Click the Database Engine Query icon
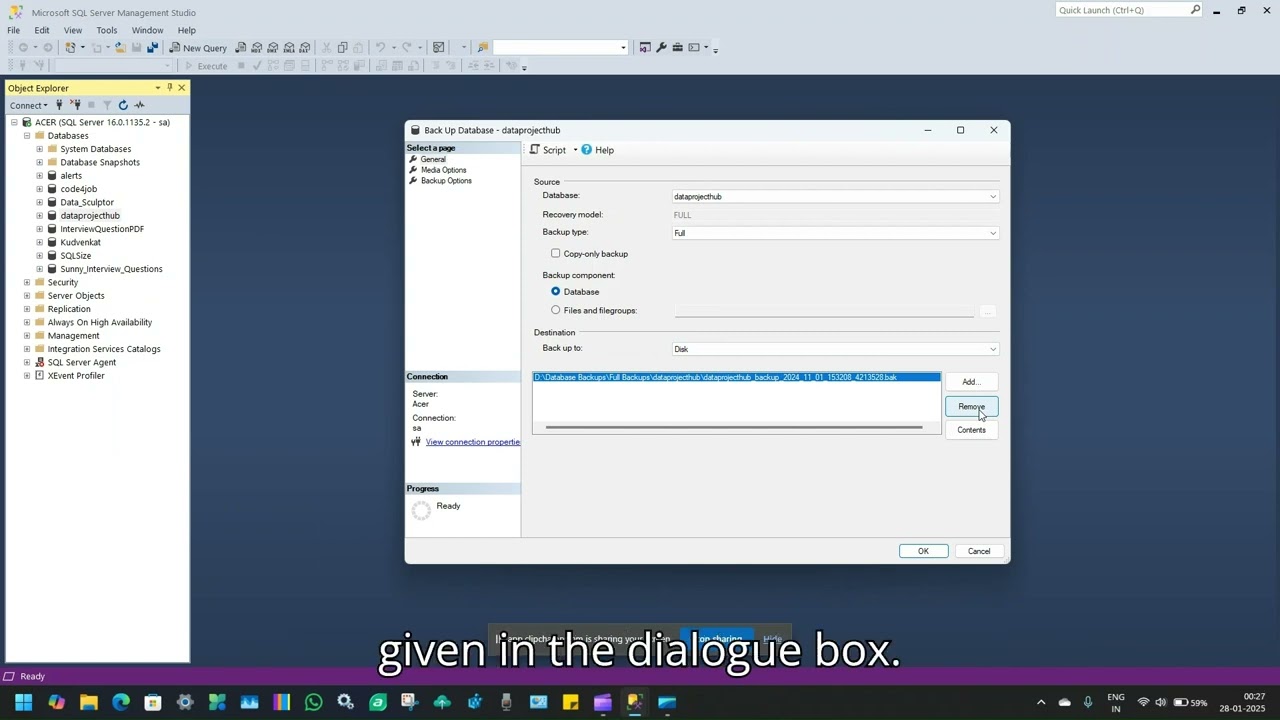The image size is (1280, 720). [241, 47]
